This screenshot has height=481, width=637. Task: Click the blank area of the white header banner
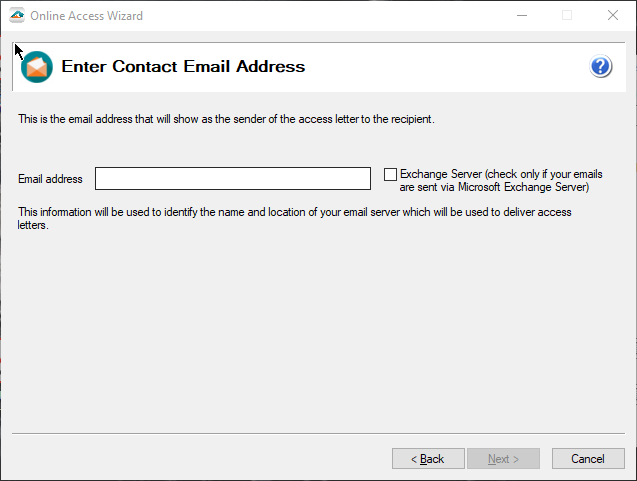point(450,67)
